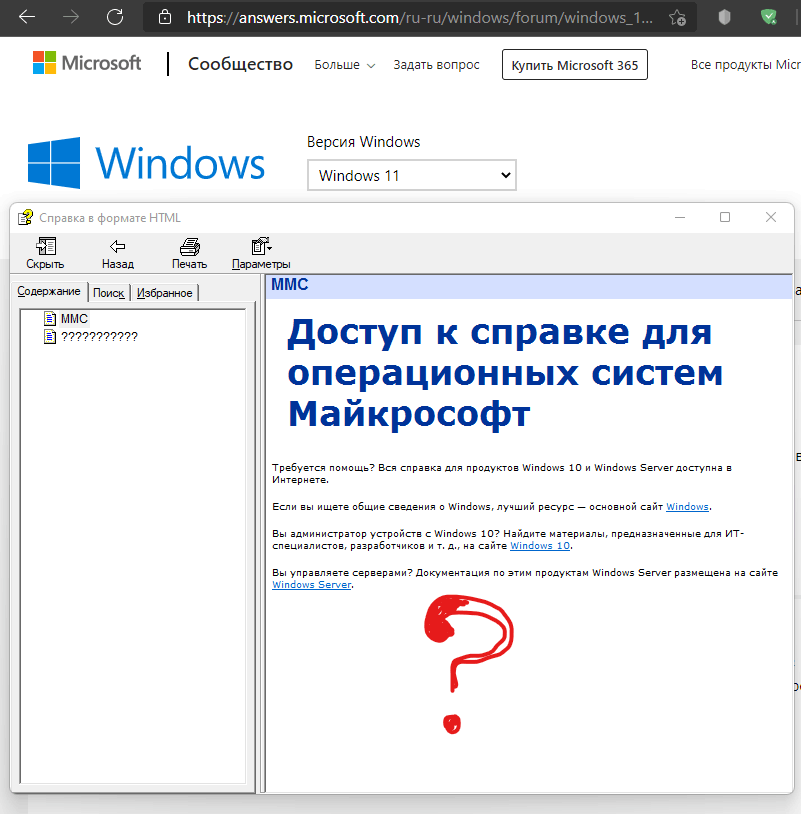The height and width of the screenshot is (814, 801).
Task: Click the blue Windows logo
Action: (x=146, y=163)
